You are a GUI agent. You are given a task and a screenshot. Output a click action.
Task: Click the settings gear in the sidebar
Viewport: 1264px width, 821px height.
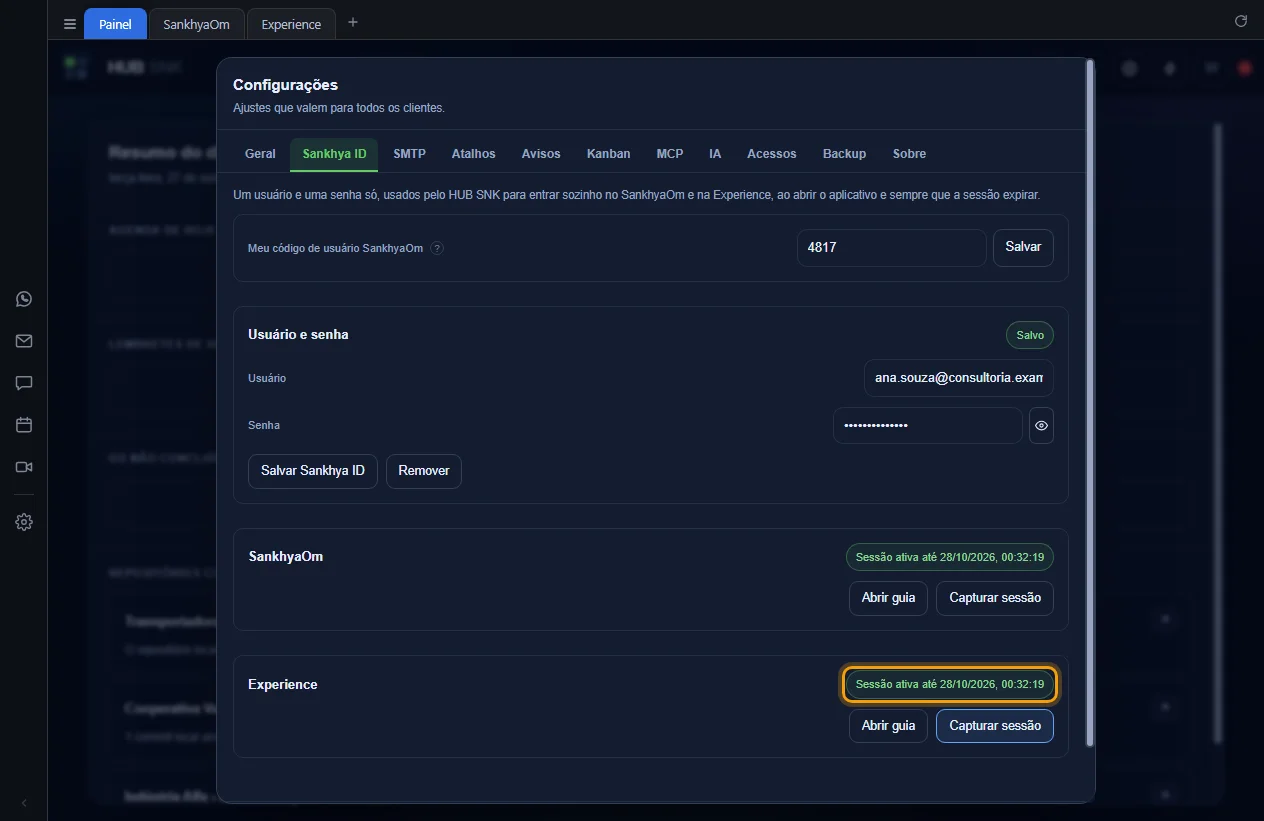pyautogui.click(x=24, y=522)
